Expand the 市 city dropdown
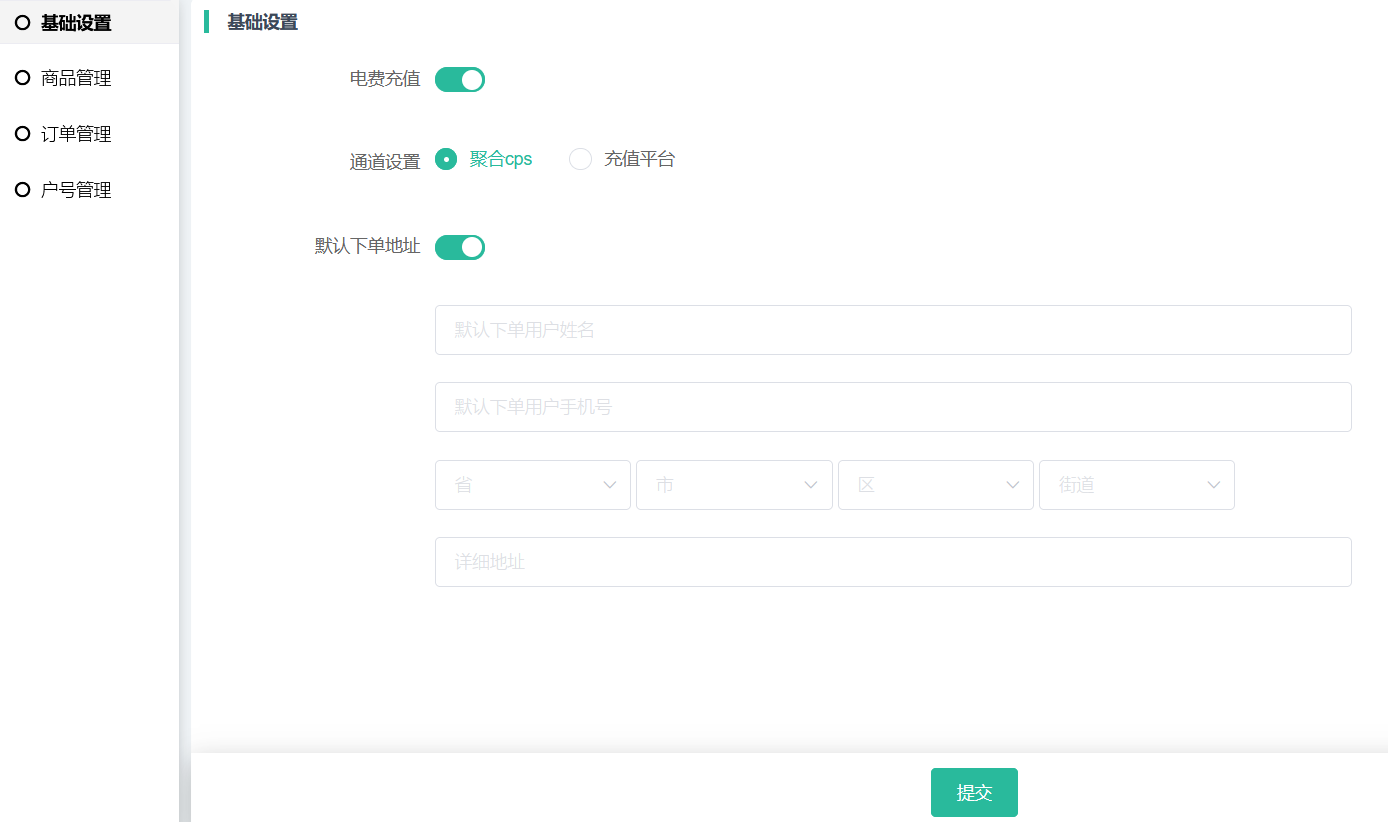Image resolution: width=1388 pixels, height=822 pixels. (x=734, y=485)
